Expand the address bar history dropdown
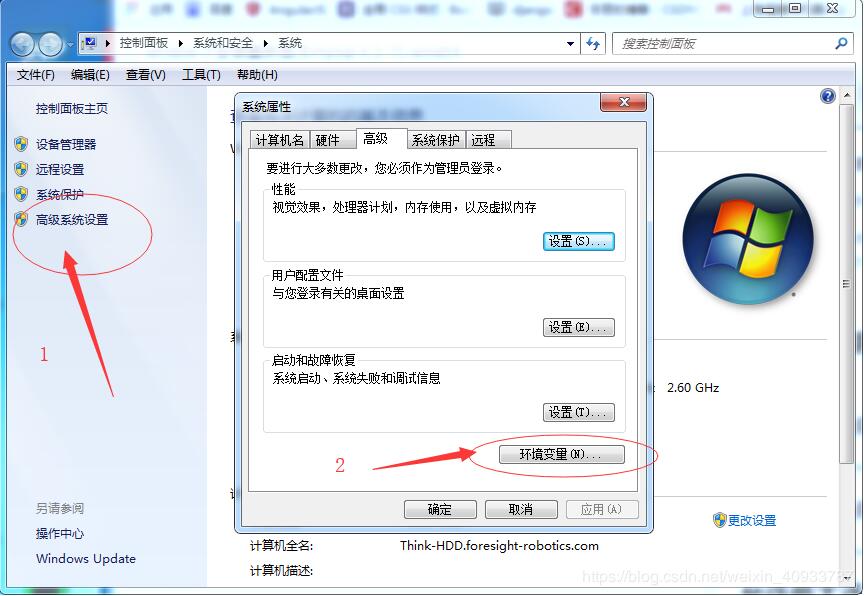Image resolution: width=864 pixels, height=596 pixels. point(570,44)
